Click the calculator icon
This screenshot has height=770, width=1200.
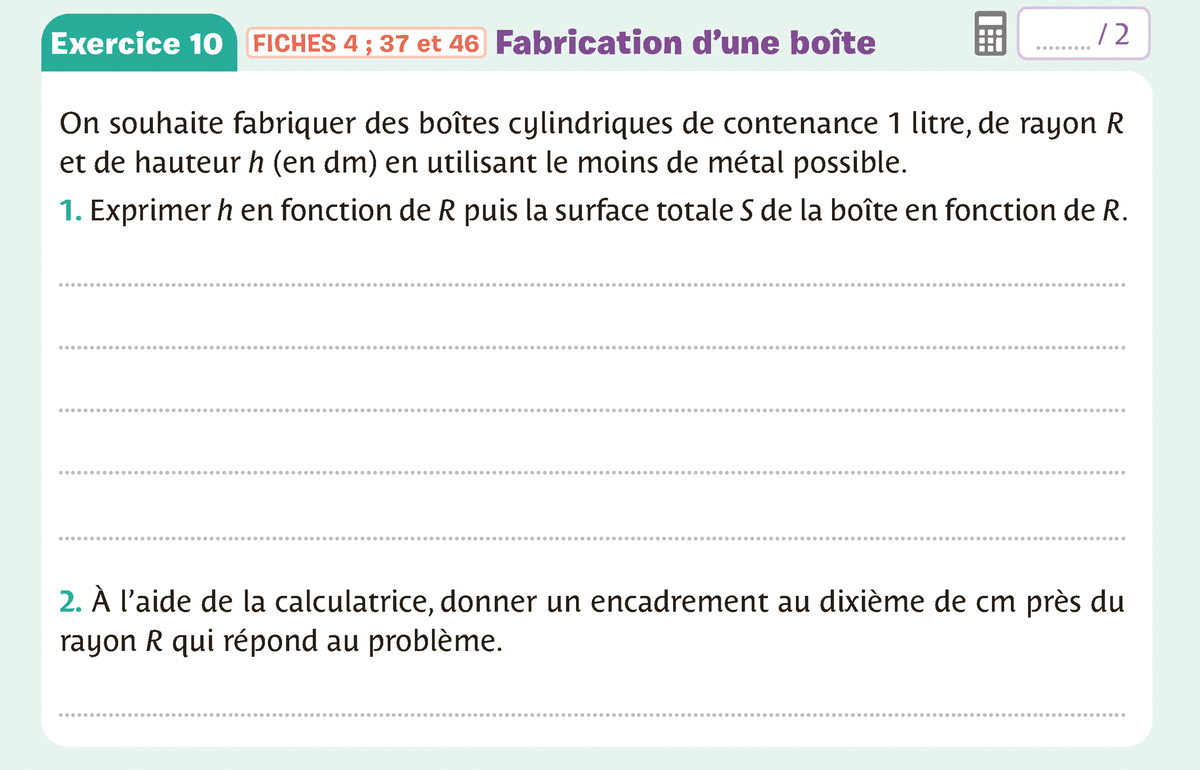coord(989,36)
